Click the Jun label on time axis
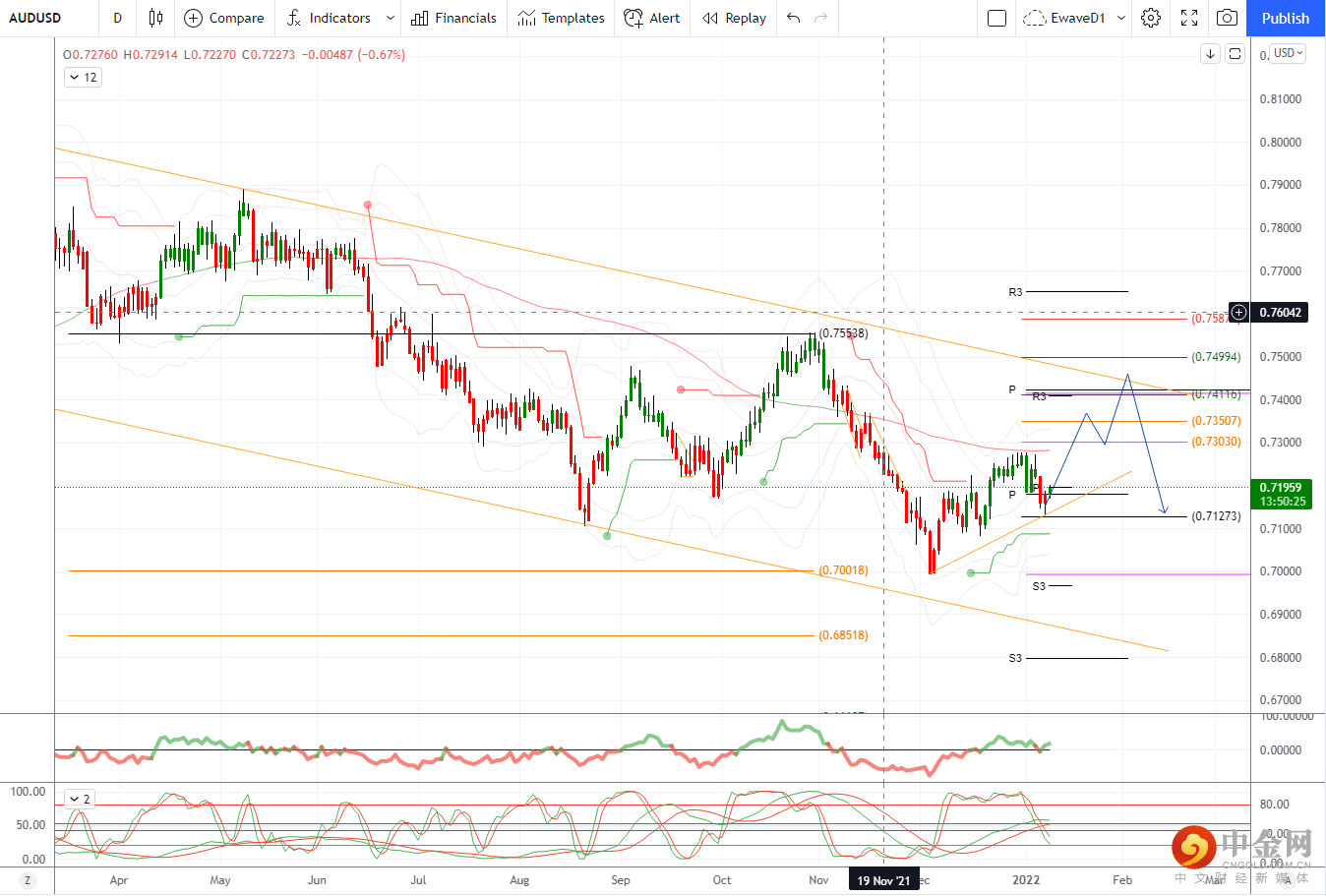The height and width of the screenshot is (896, 1326). coord(317,880)
